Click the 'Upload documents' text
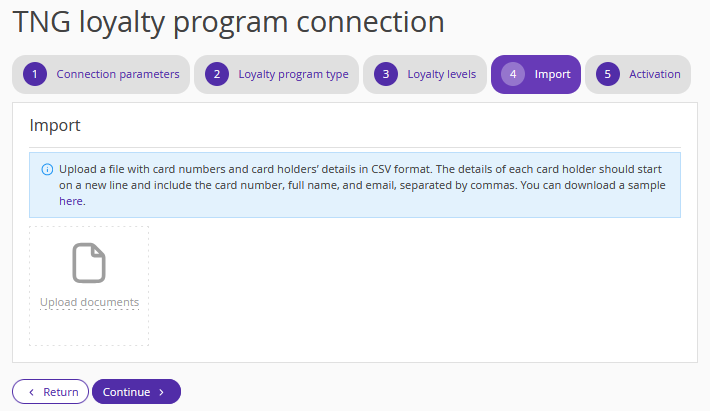Screen dimensions: 710x411 coord(89,302)
